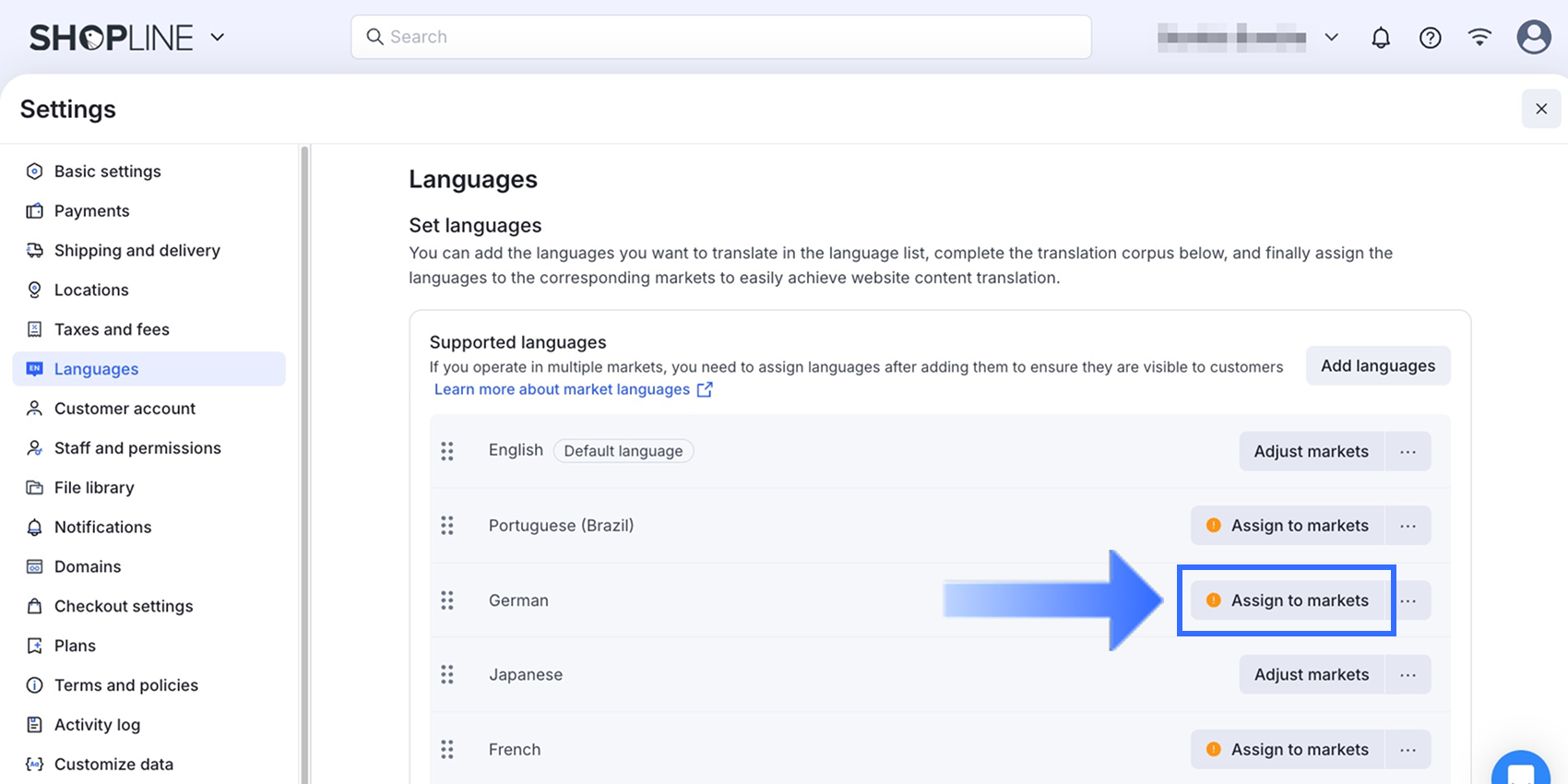Click the Add languages button
This screenshot has width=1568, height=784.
1378,366
